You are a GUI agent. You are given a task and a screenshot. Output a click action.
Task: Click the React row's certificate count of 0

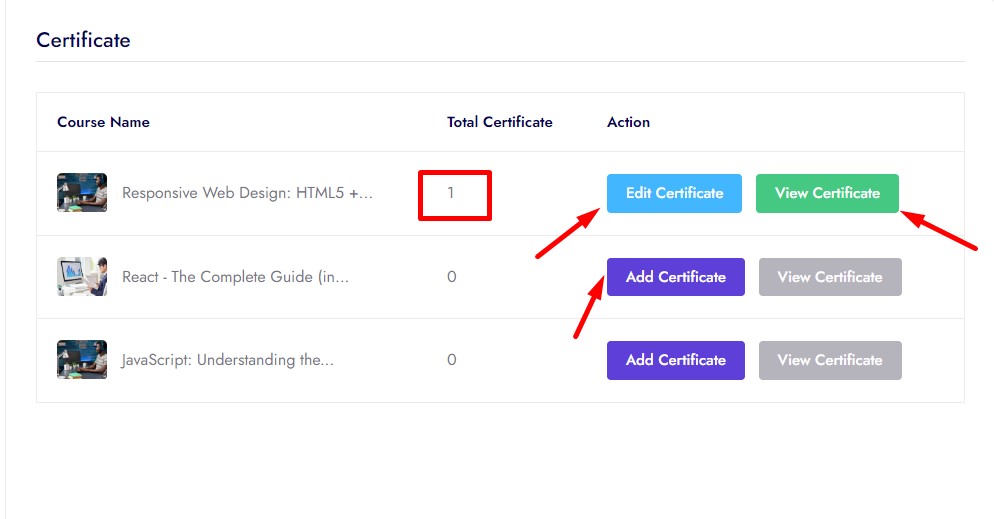[452, 277]
